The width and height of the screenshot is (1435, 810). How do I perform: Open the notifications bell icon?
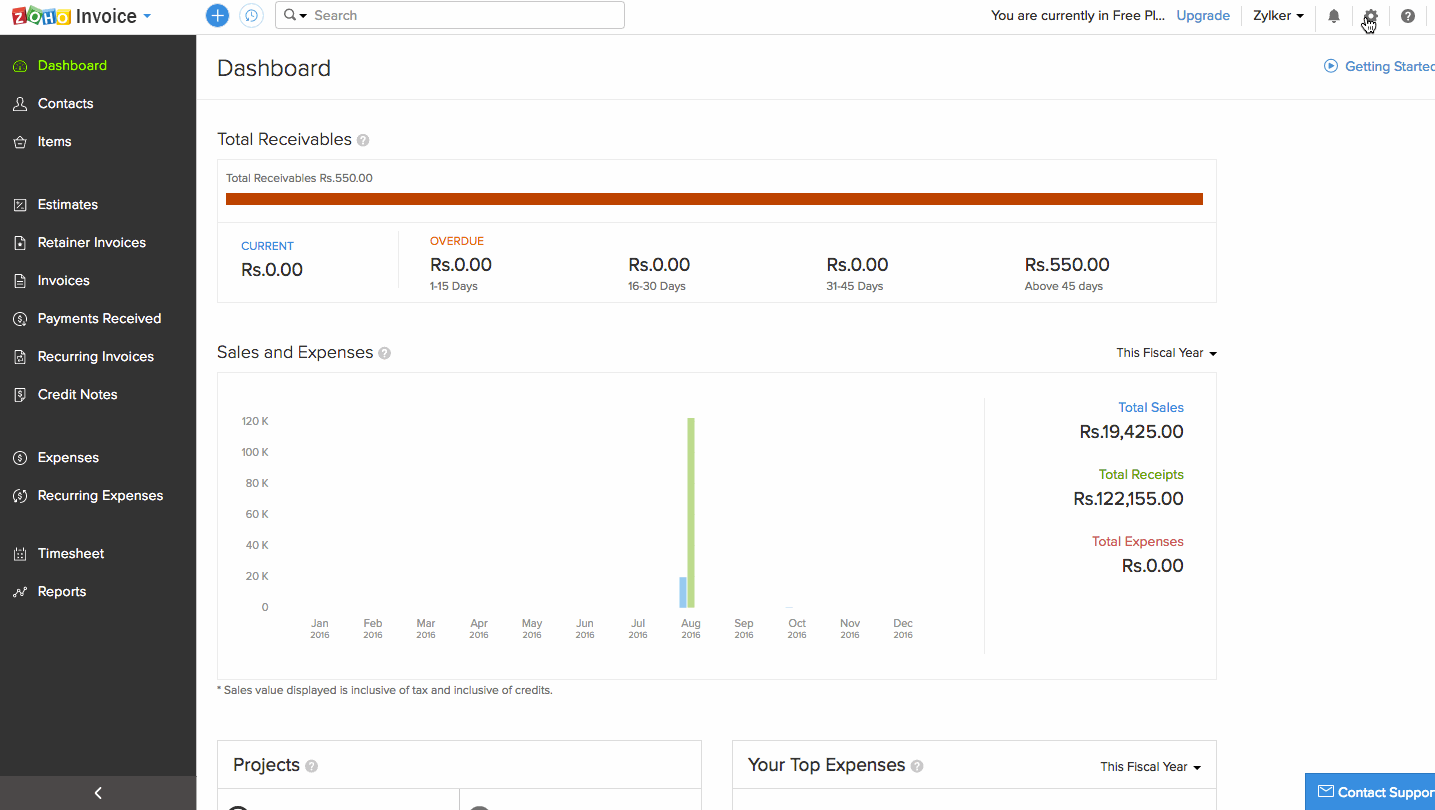[x=1333, y=16]
